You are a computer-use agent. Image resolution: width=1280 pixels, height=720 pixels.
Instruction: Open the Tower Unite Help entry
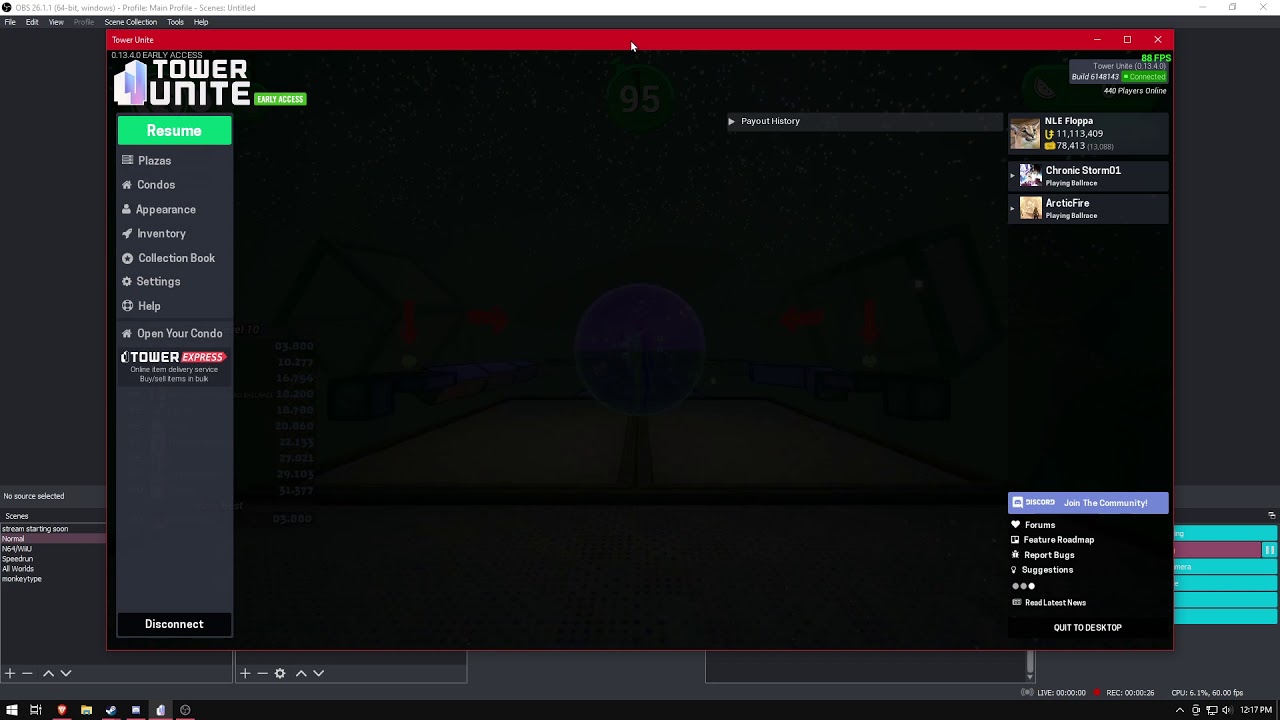[149, 306]
